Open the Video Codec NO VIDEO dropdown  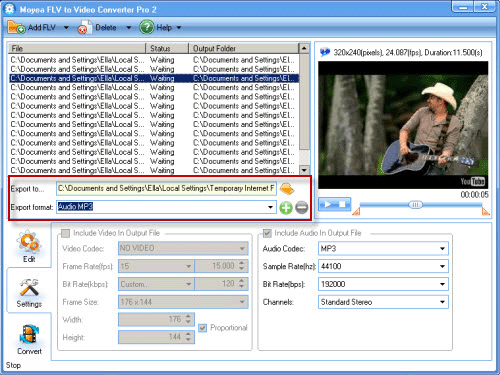(x=242, y=248)
